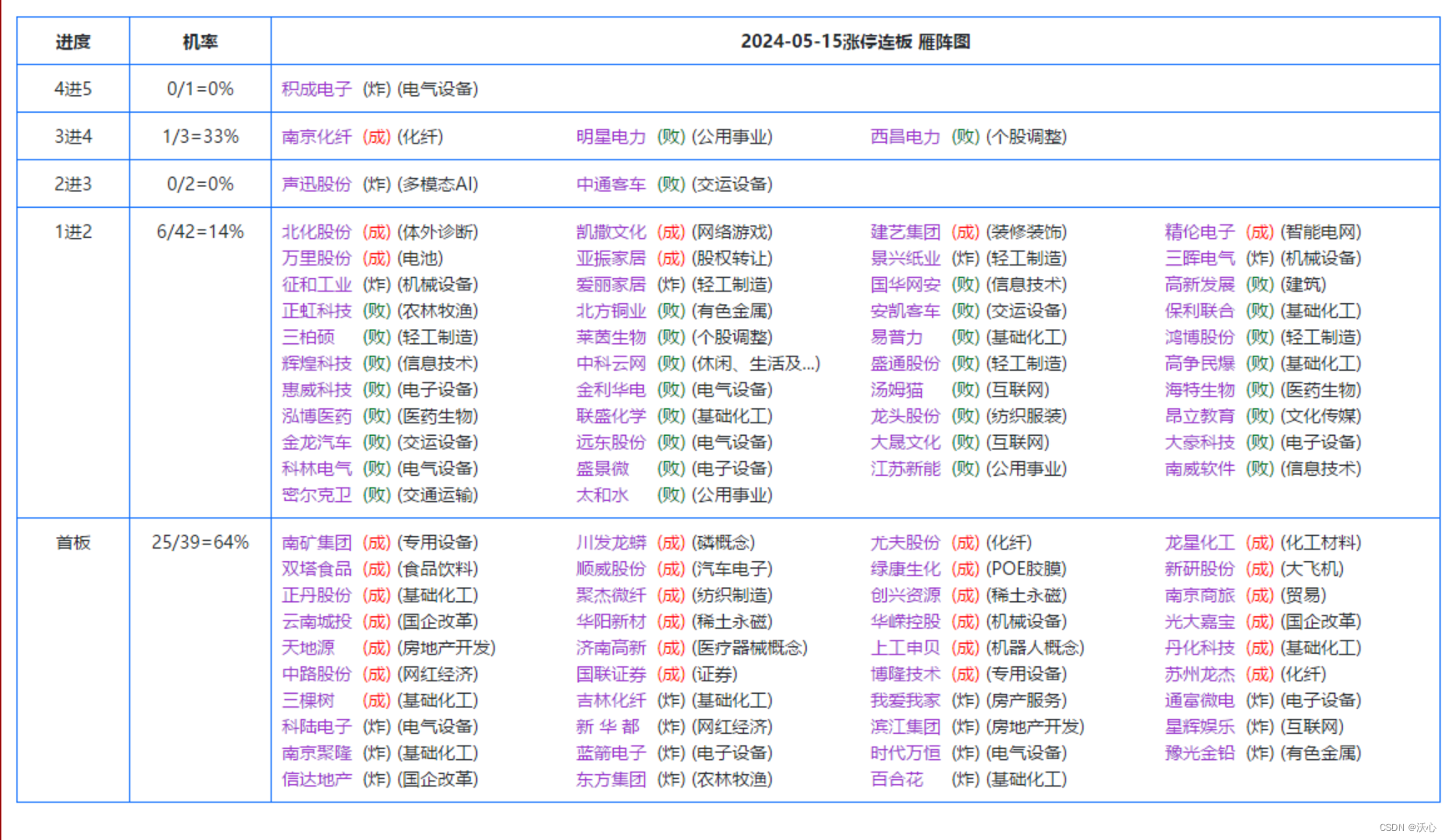The image size is (1449, 840).
Task: Select 密尔克卫 stock name
Action: pyautogui.click(x=317, y=494)
